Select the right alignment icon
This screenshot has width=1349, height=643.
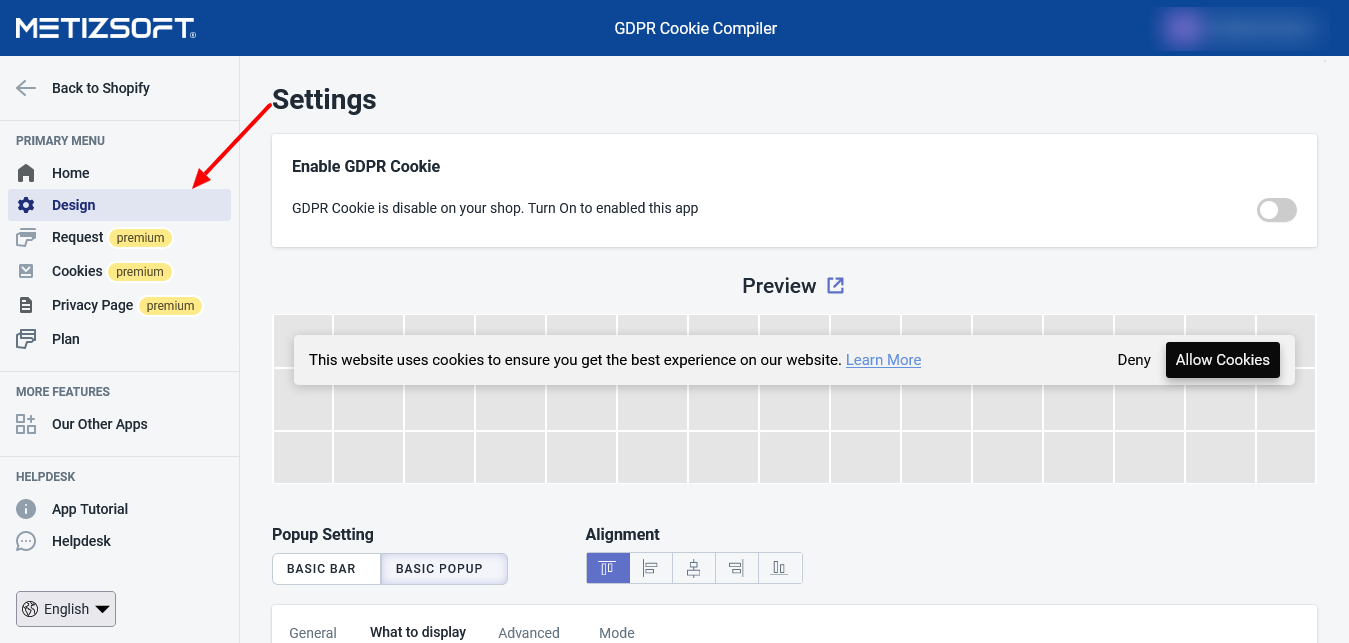coord(736,568)
